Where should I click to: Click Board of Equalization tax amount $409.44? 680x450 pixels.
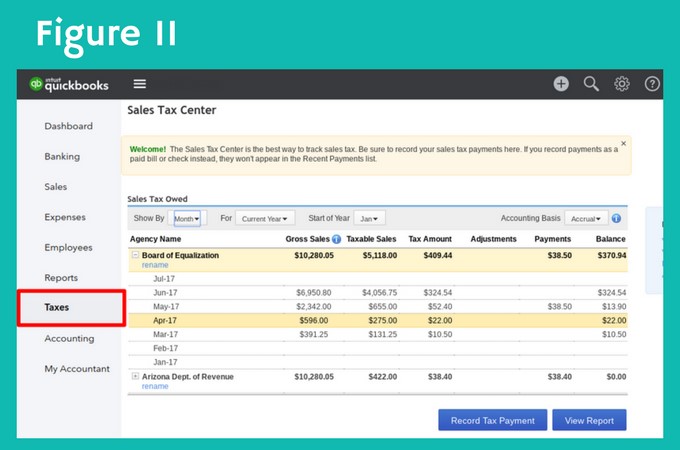point(438,255)
